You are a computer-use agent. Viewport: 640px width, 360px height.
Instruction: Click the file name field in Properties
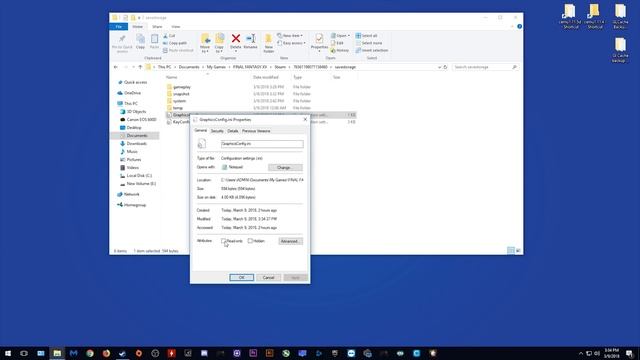click(262, 144)
